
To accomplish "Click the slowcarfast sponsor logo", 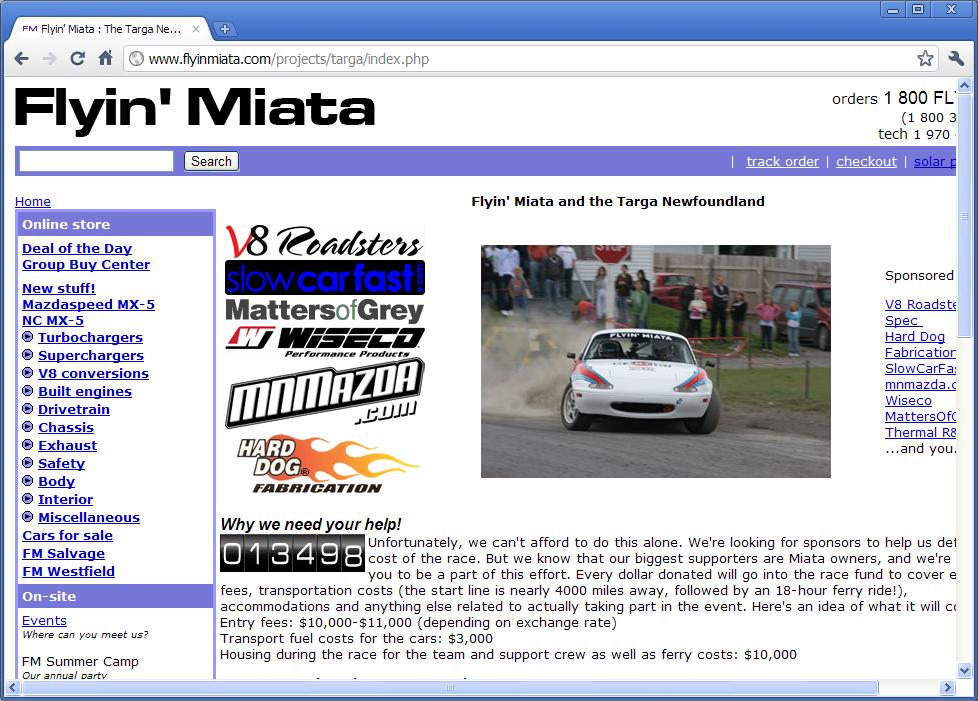I will [x=324, y=278].
